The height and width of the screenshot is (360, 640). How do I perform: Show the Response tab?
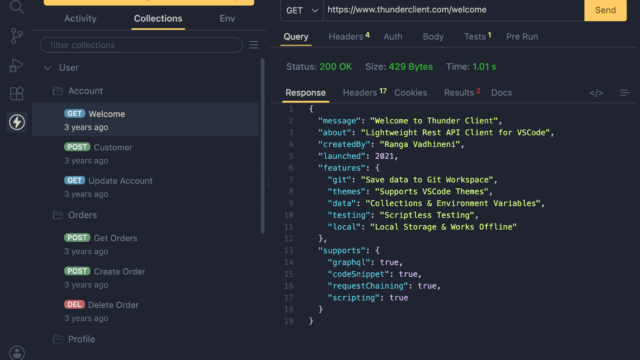click(305, 93)
